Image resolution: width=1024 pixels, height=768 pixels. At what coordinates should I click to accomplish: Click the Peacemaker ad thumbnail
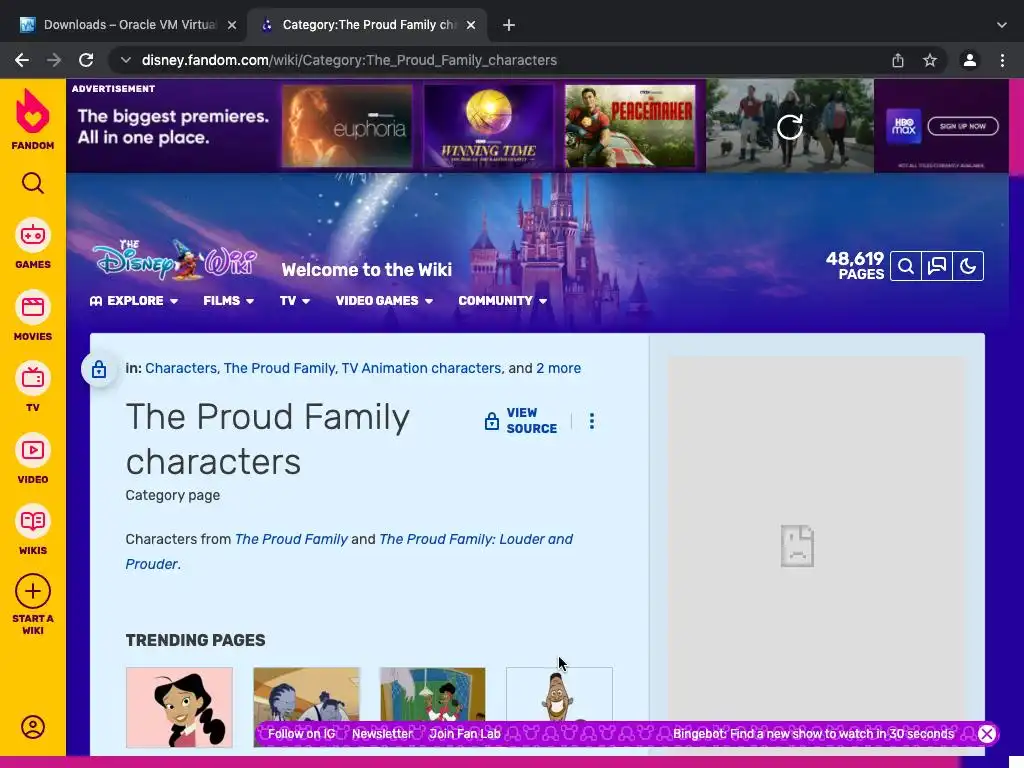[630, 125]
